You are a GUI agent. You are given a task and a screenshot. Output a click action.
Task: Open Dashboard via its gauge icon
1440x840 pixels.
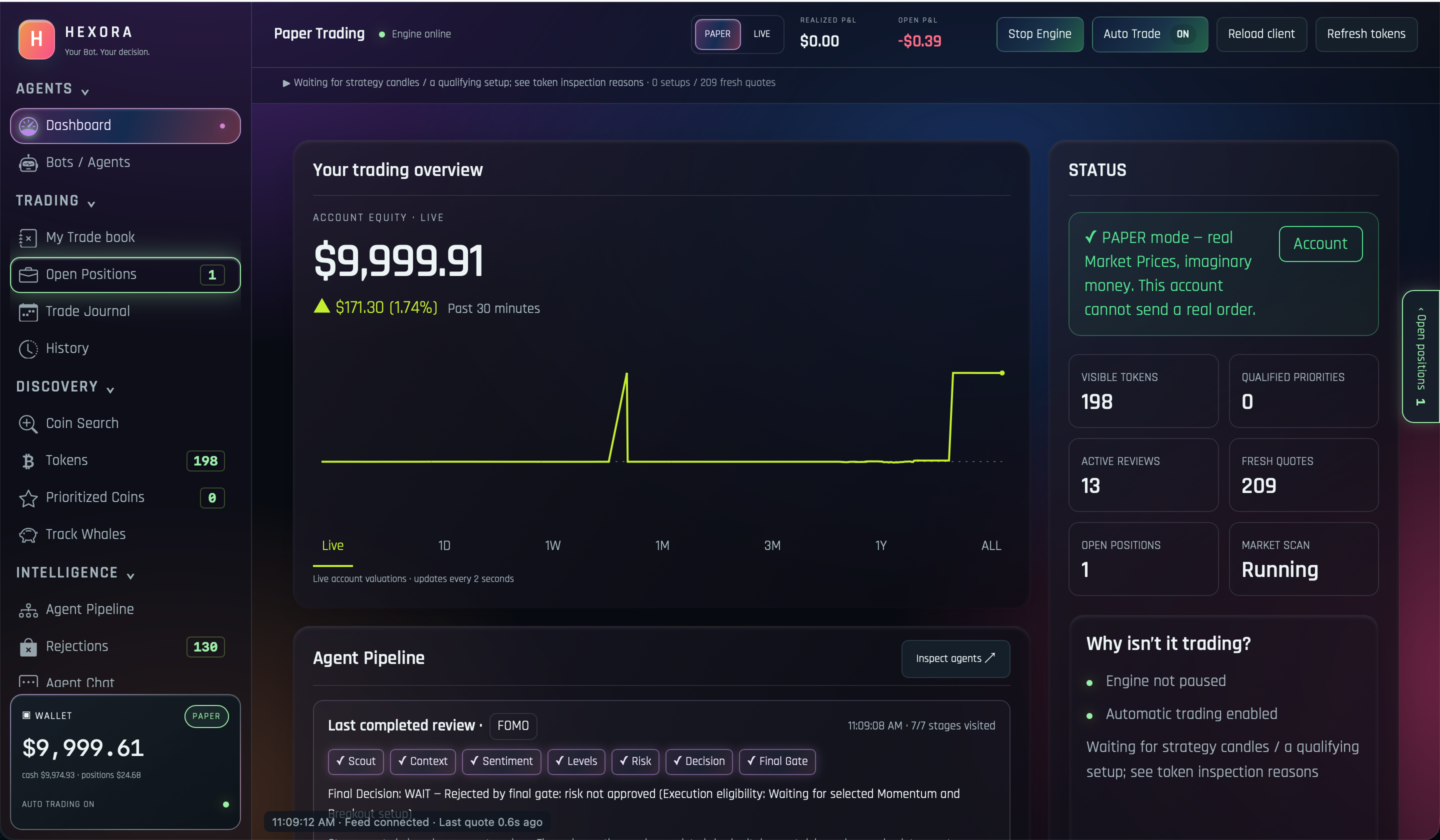click(x=28, y=125)
